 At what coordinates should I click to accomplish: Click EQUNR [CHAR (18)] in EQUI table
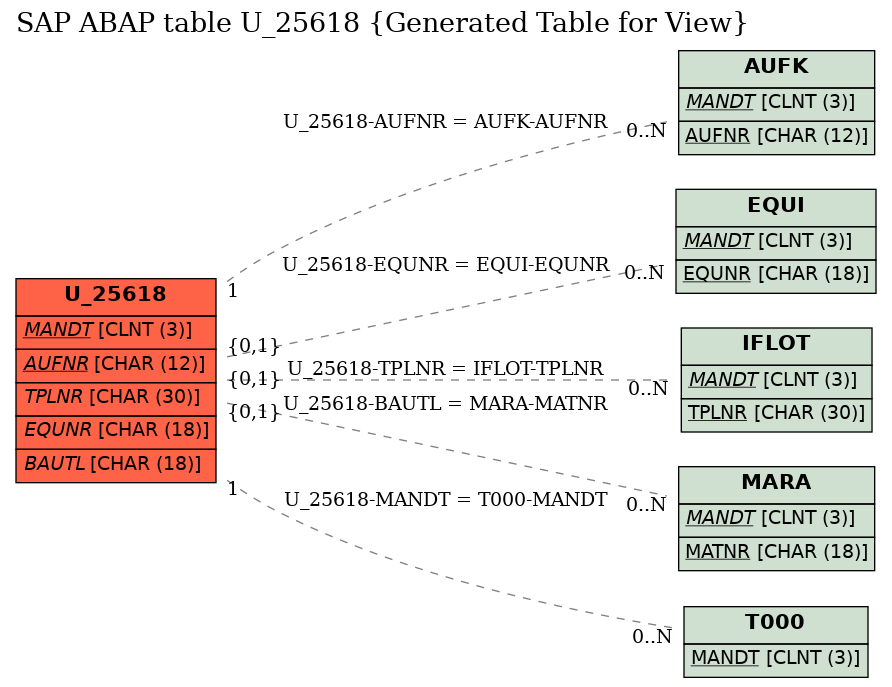click(775, 276)
